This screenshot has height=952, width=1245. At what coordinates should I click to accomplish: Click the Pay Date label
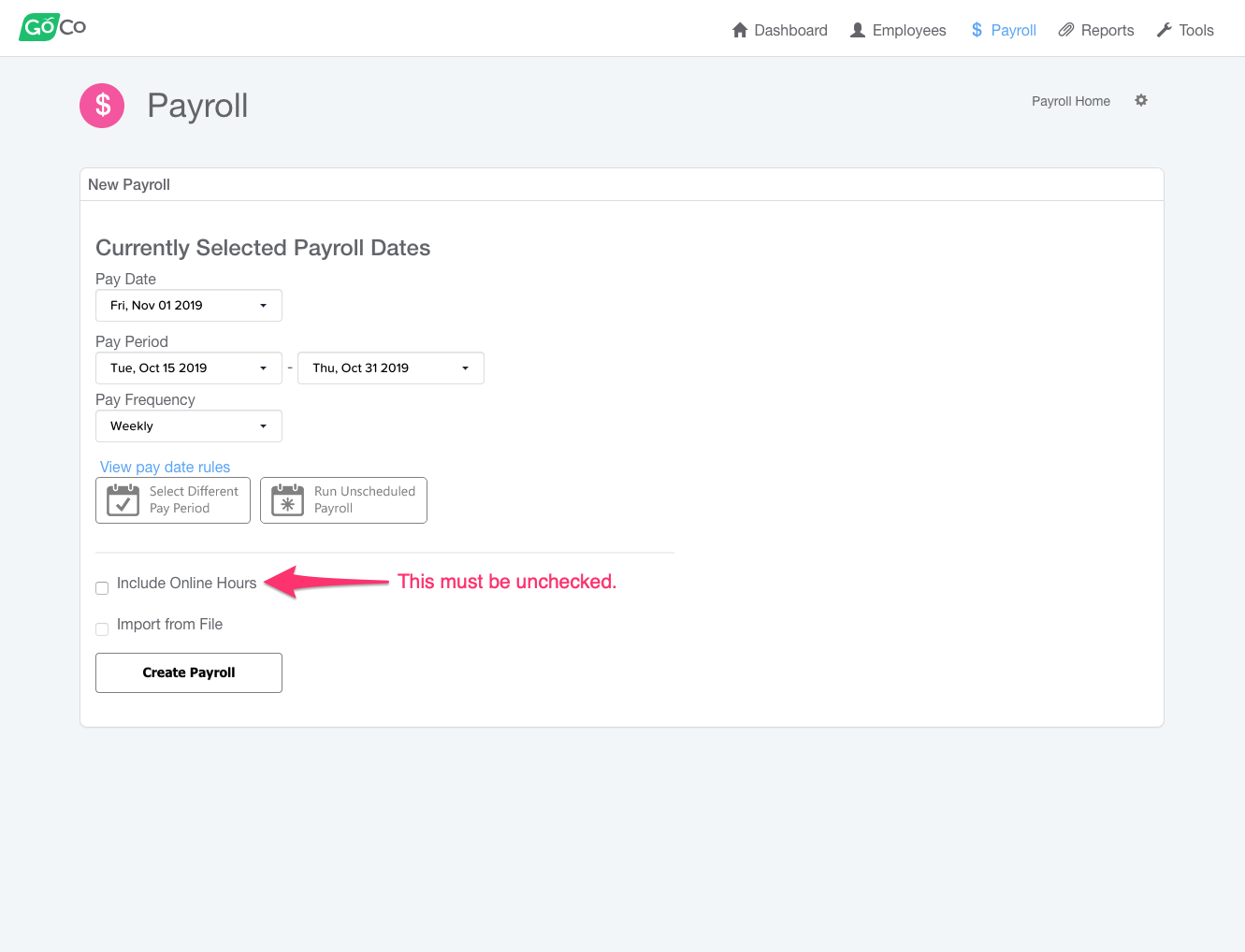[125, 279]
